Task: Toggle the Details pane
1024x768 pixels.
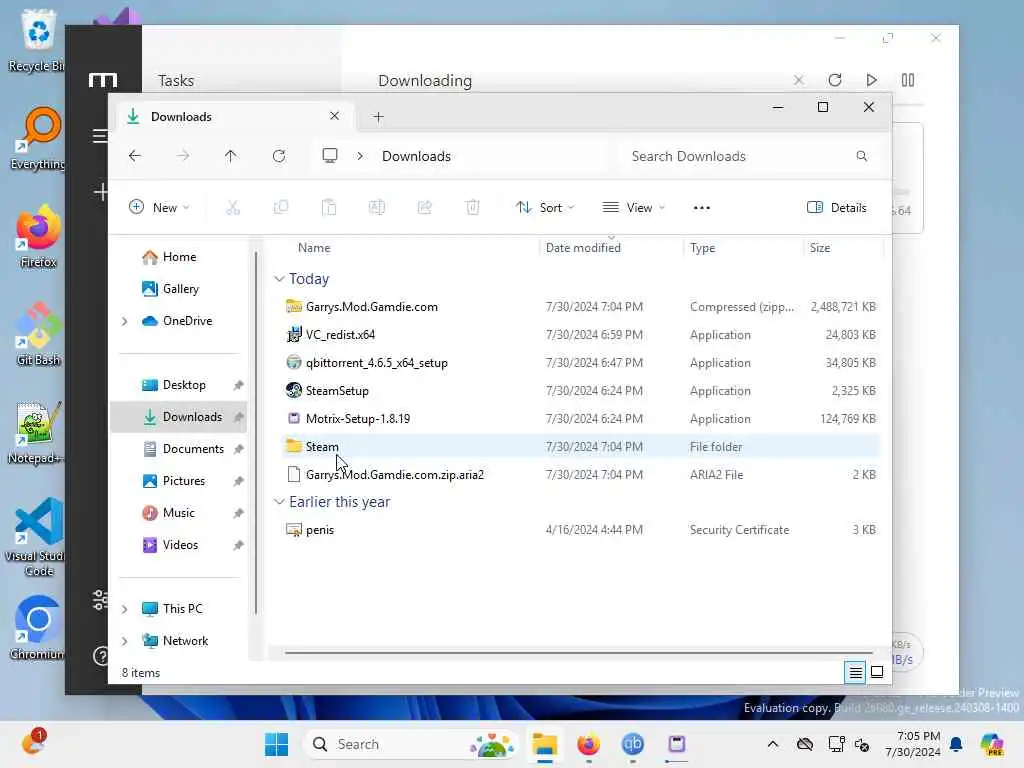Action: tap(837, 208)
